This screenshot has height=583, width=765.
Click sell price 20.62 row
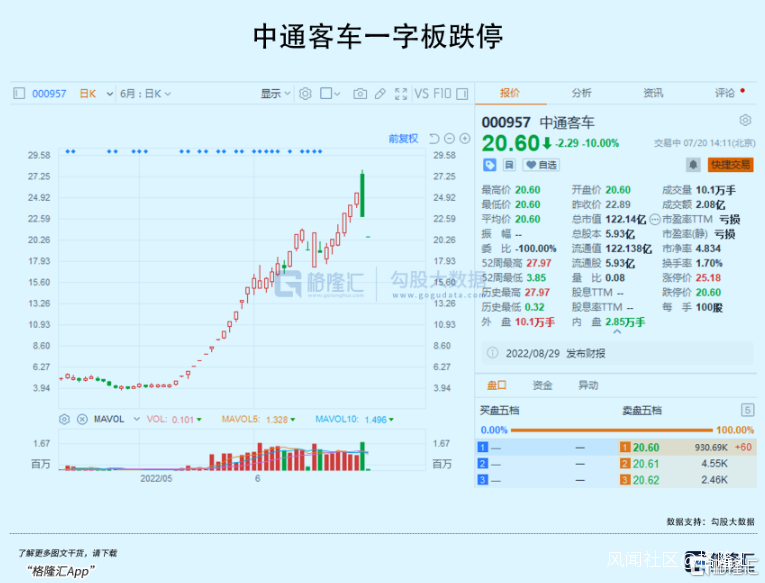[688, 480]
